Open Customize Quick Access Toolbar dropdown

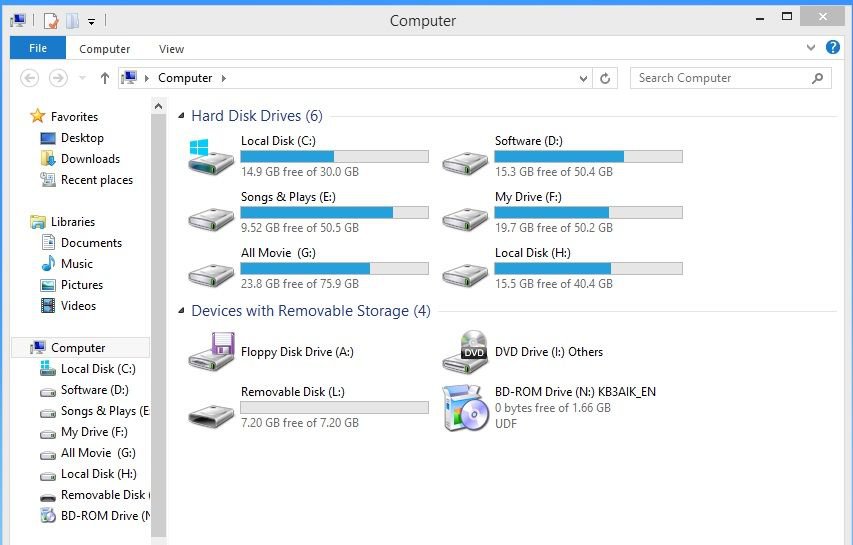point(91,22)
